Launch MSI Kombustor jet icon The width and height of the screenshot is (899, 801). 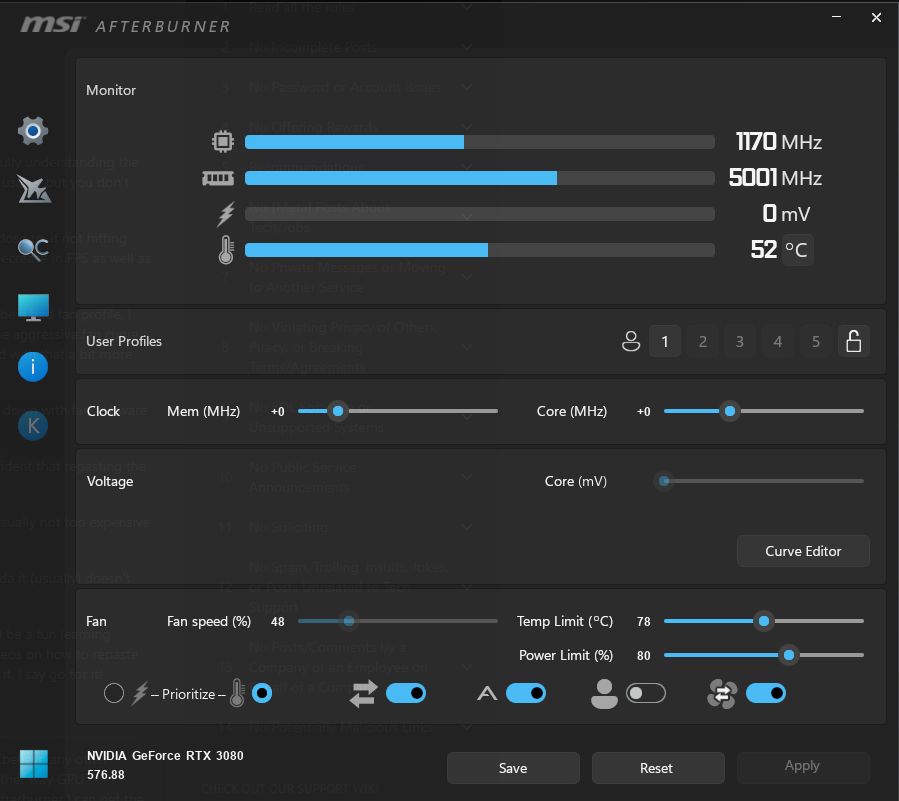(x=33, y=189)
